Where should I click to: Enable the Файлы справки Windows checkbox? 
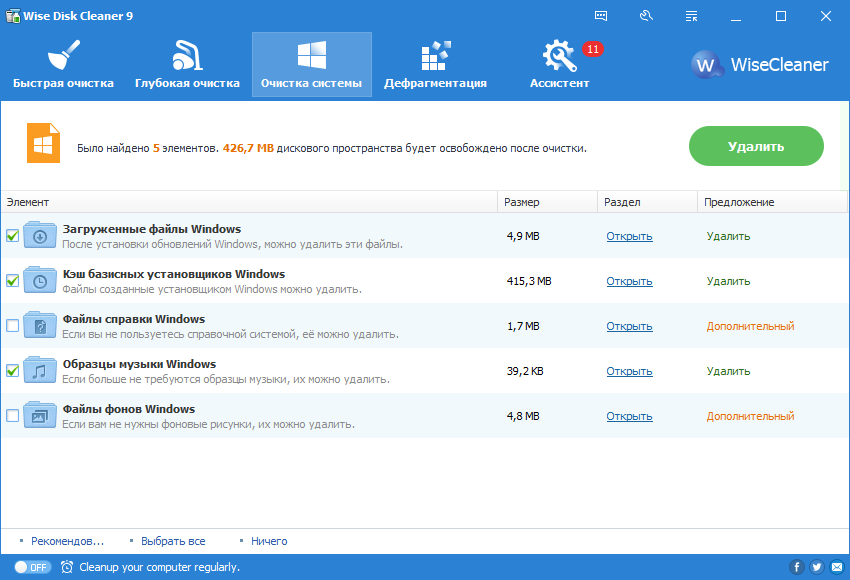pos(12,326)
